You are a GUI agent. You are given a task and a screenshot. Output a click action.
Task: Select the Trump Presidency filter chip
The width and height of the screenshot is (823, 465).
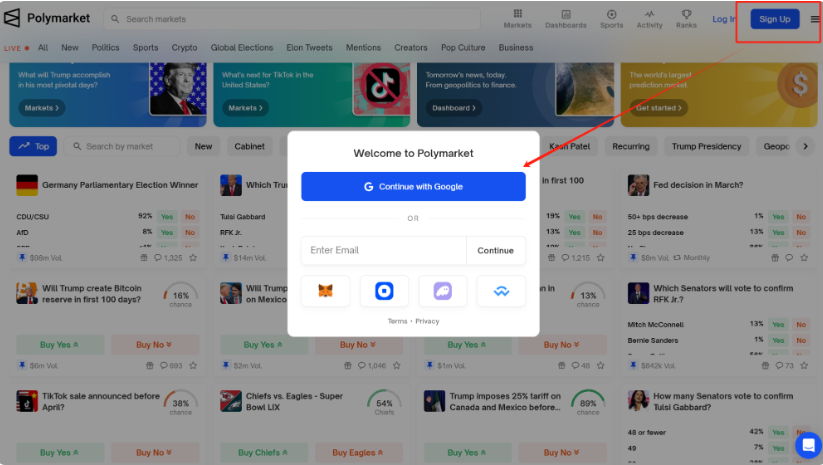706,146
